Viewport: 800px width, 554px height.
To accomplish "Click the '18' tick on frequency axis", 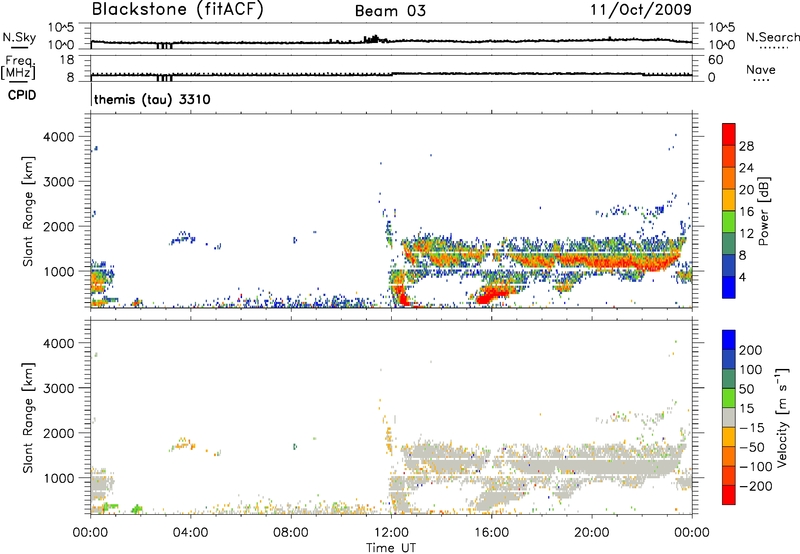I will pyautogui.click(x=67, y=60).
